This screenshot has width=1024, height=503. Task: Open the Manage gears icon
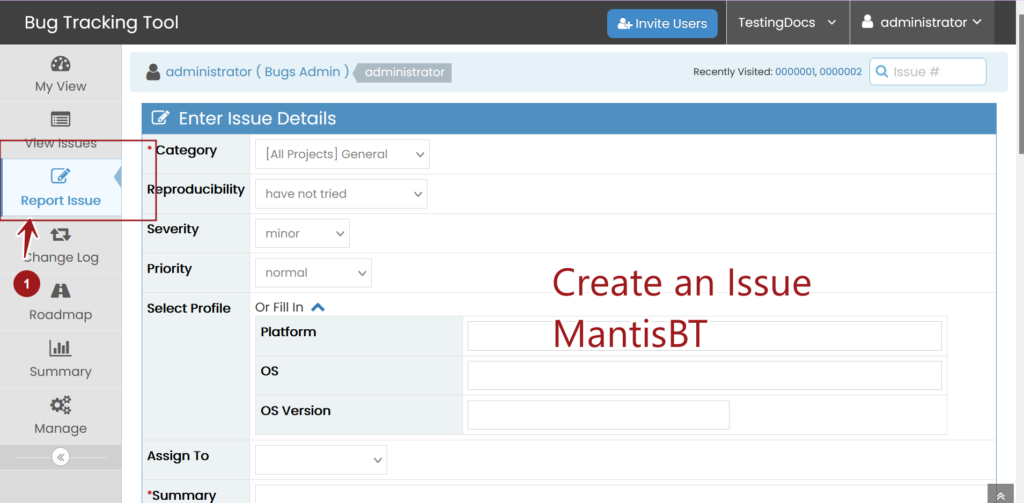(x=60, y=405)
